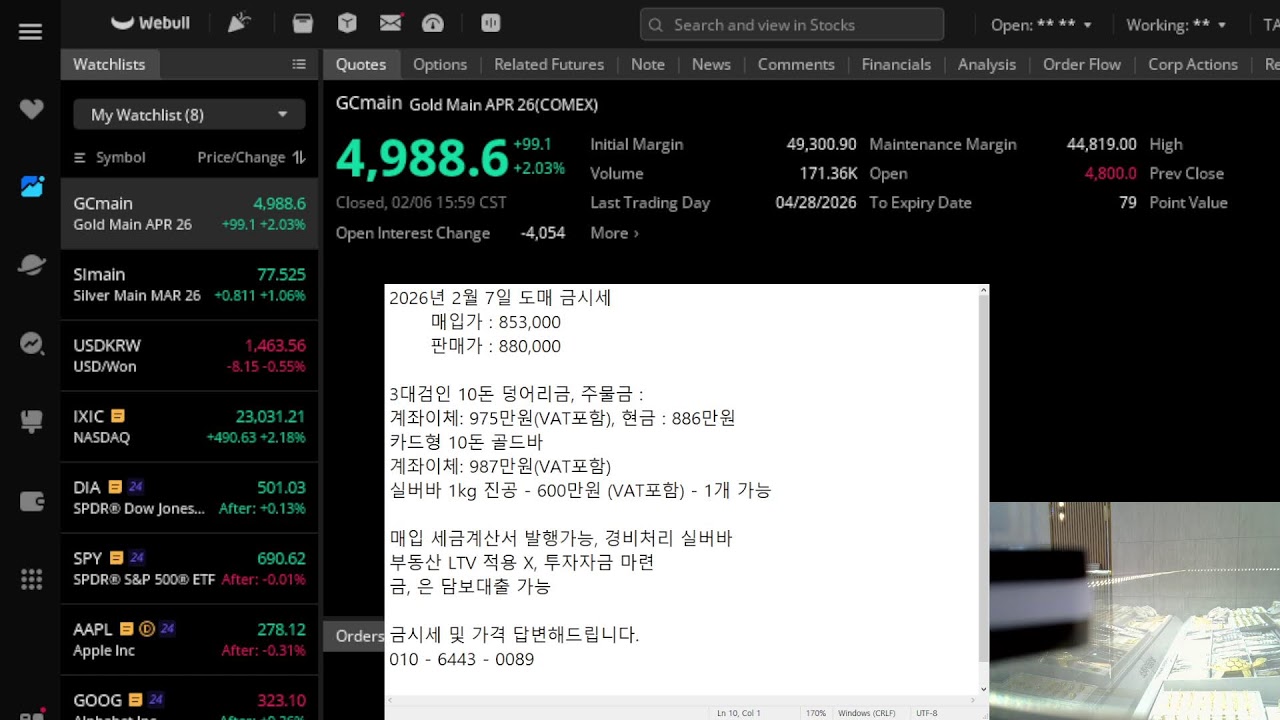Screen dimensions: 1280x720
Task: Click the 24 badge next to DIA
Action: pos(136,487)
